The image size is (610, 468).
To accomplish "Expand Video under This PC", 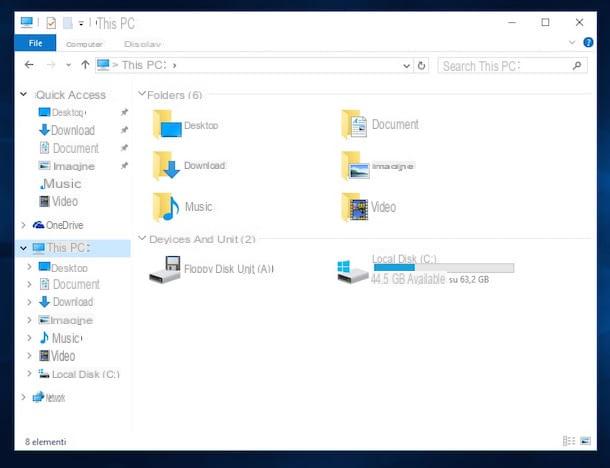I will [x=30, y=356].
